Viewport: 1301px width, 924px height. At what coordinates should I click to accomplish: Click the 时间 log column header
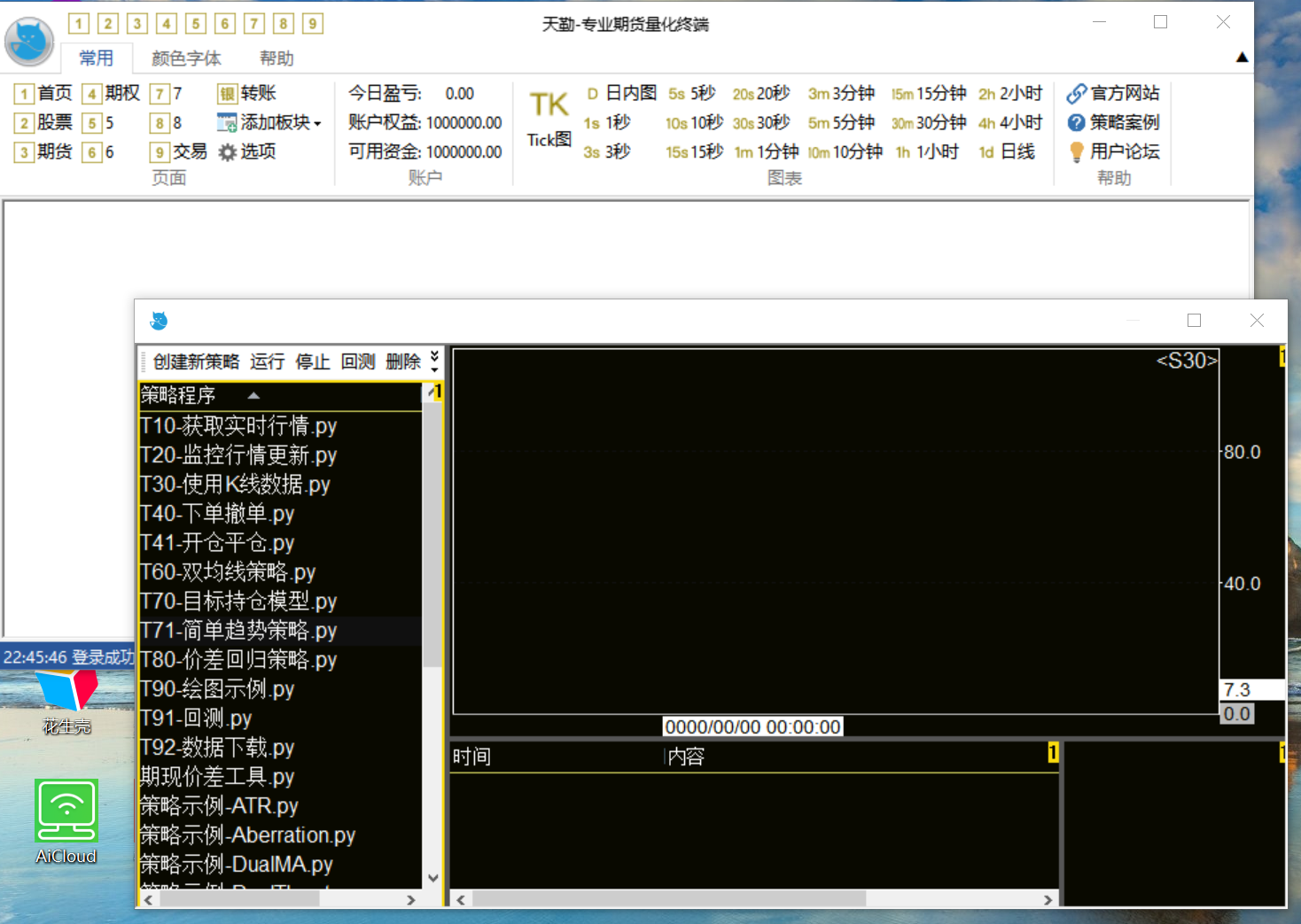tap(471, 757)
